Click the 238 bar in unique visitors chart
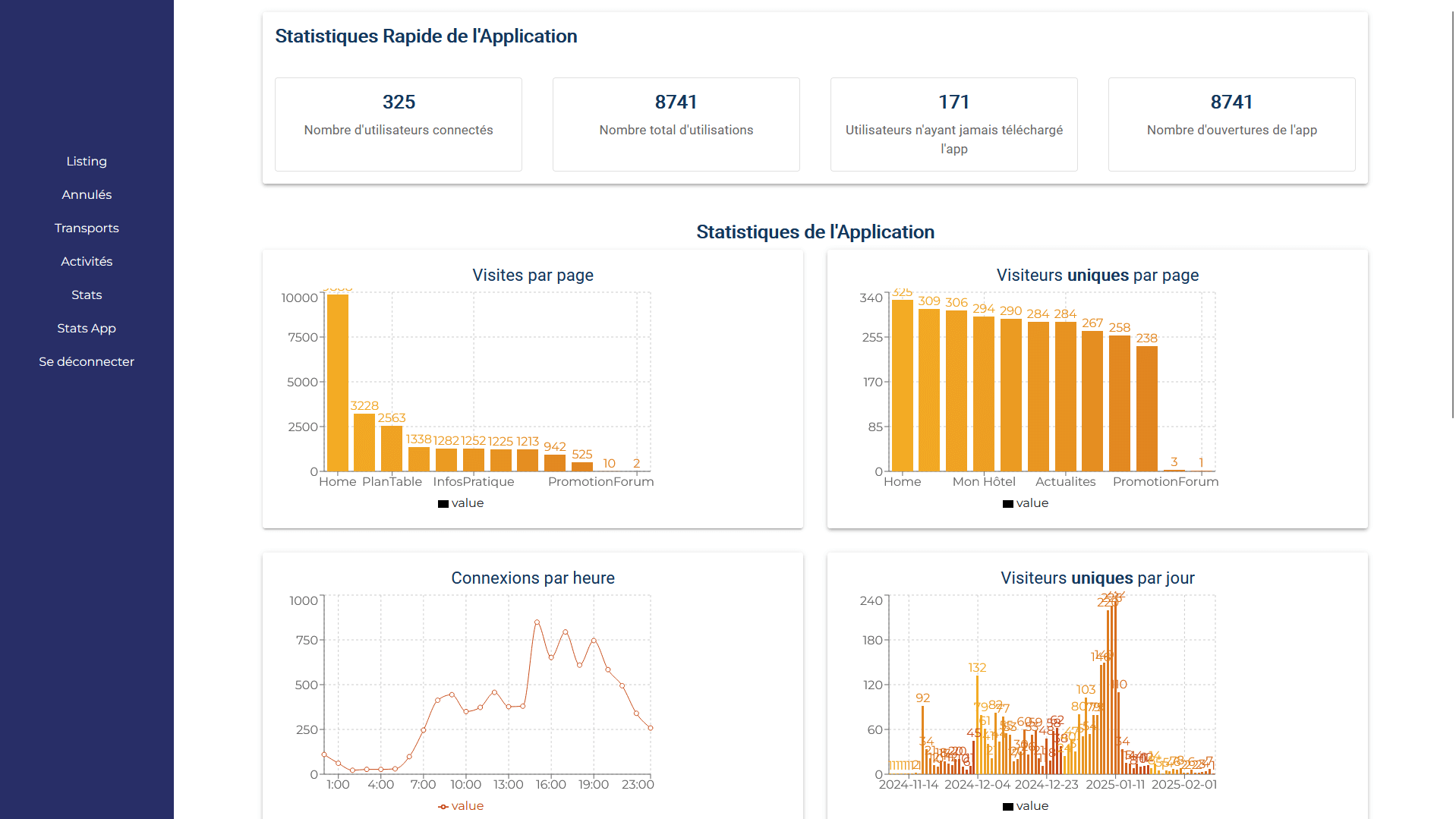 pos(1147,408)
